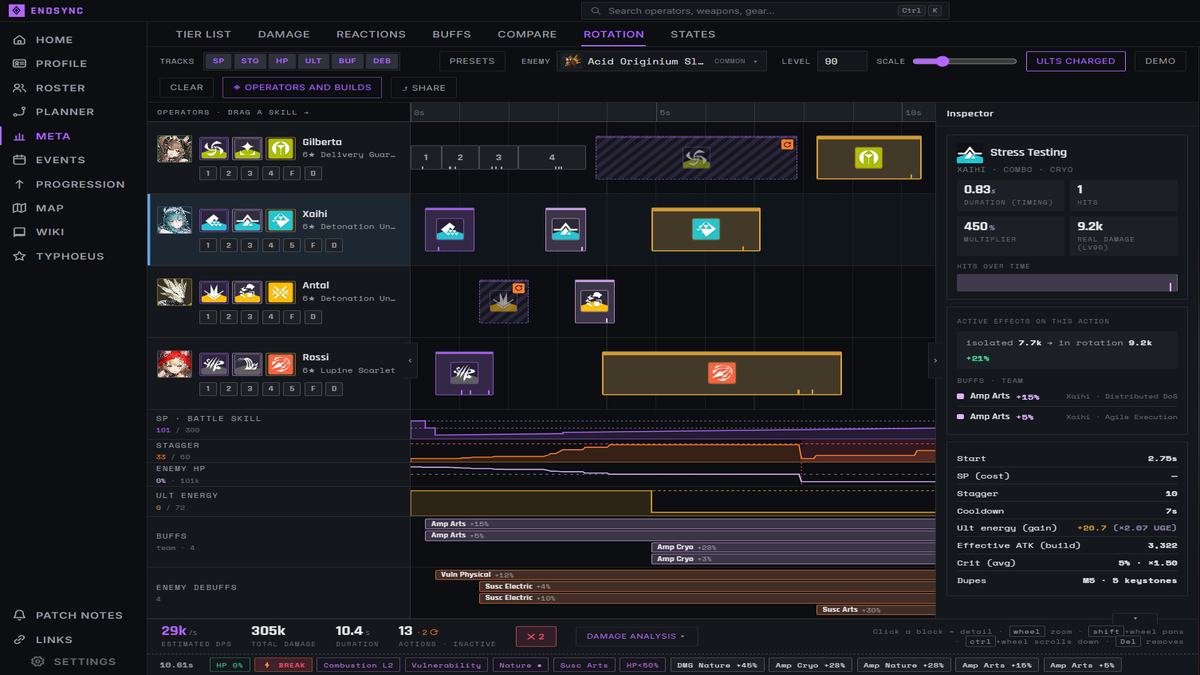The width and height of the screenshot is (1200, 675).
Task: Open MAP in the sidebar
Action: pyautogui.click(x=49, y=208)
